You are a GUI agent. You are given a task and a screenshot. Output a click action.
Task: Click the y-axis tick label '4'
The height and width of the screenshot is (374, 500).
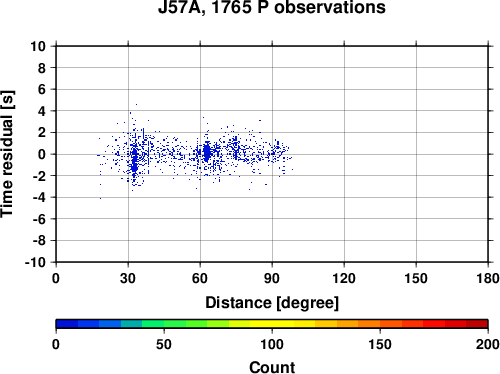42,111
